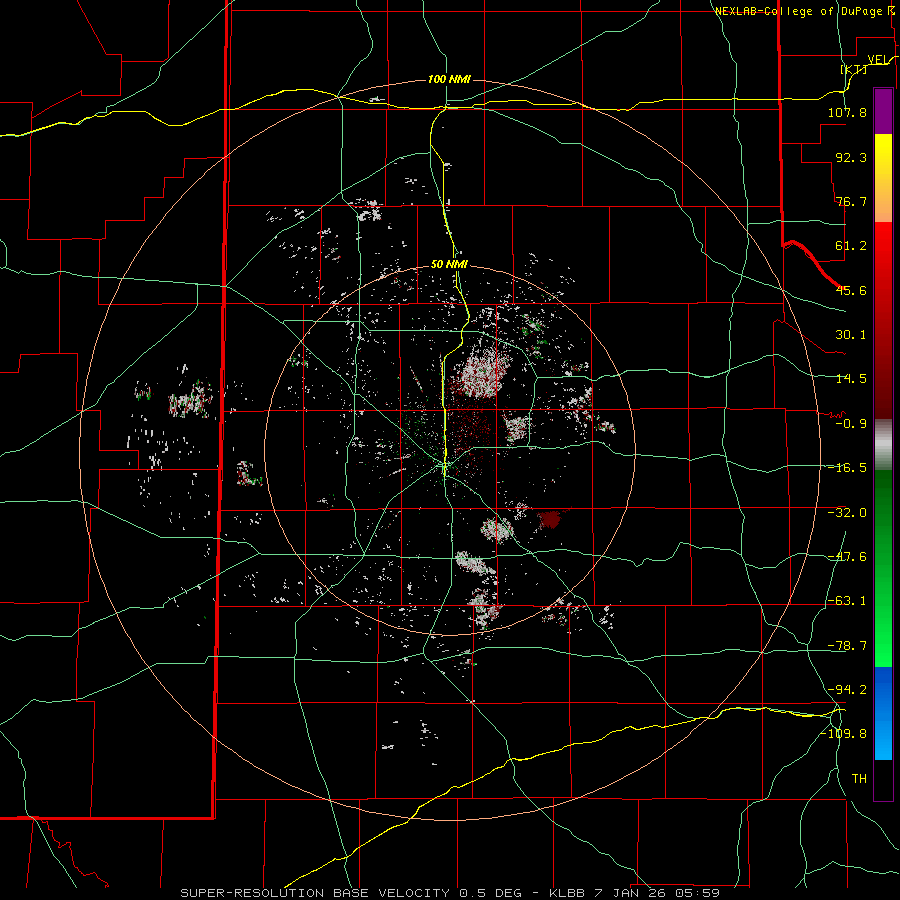Image resolution: width=900 pixels, height=900 pixels.
Task: Click the gray near-zero segment of color bar
Action: (883, 445)
